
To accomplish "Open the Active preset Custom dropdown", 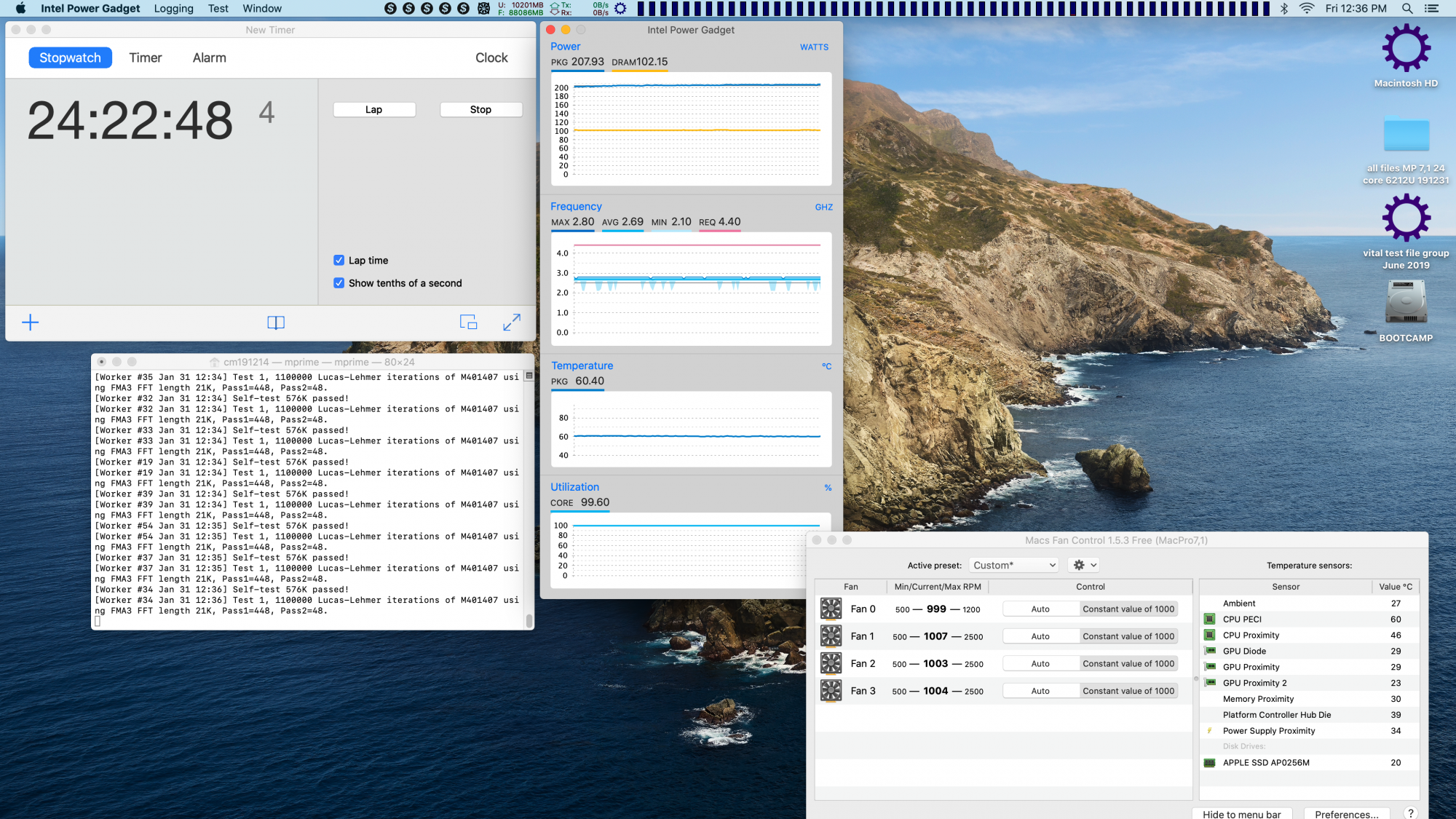I will click(x=1013, y=565).
